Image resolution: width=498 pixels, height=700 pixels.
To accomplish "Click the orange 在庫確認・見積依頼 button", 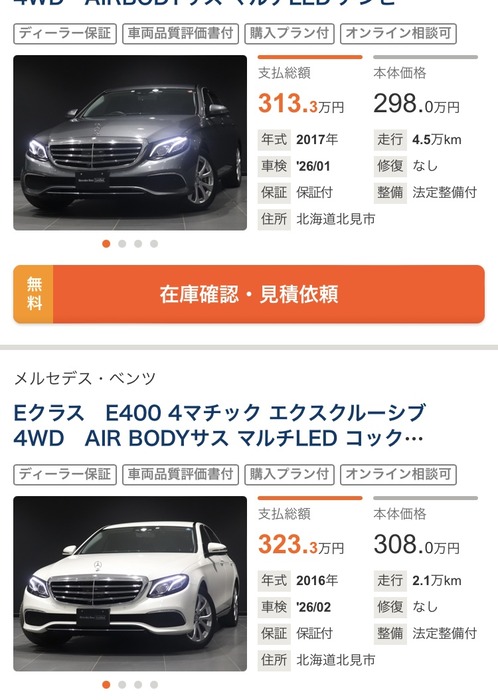I will 249,294.
